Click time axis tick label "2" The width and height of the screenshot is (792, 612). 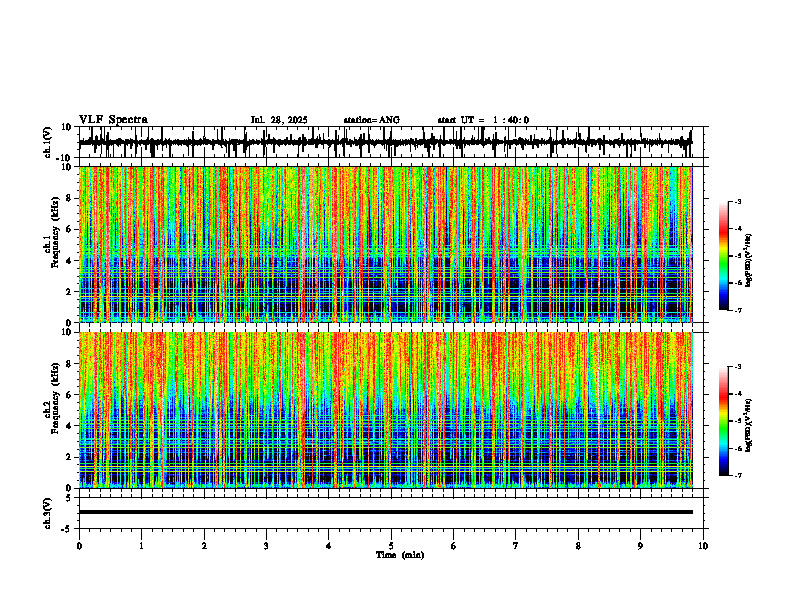click(x=204, y=546)
